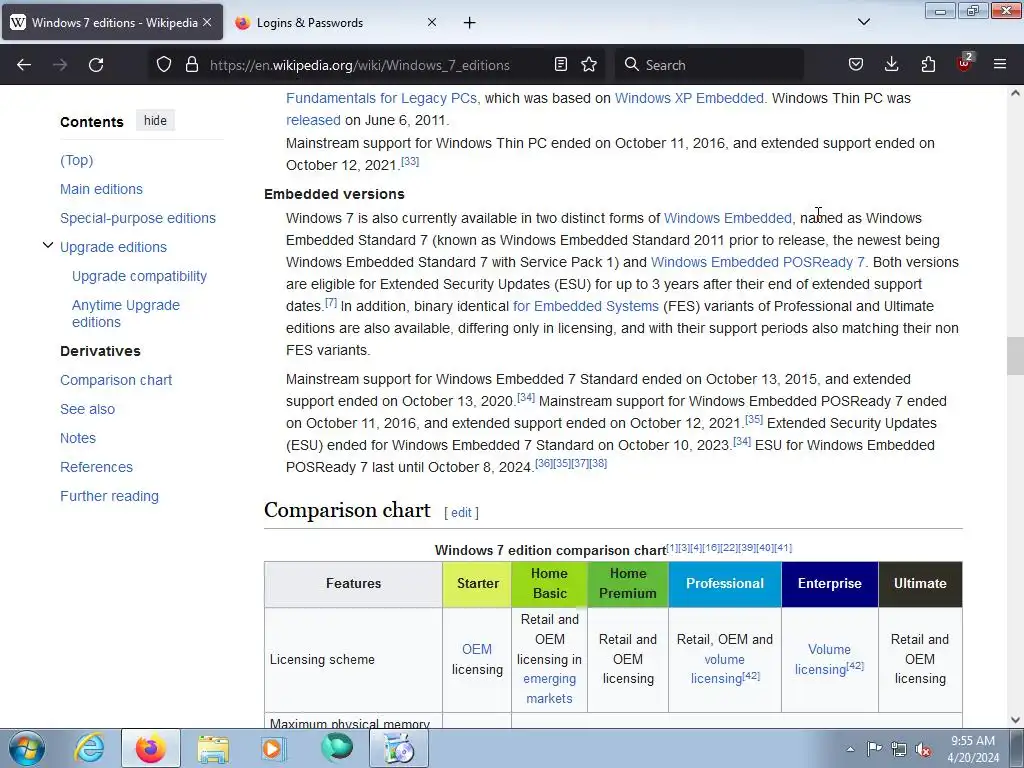Go to Main editions section
Screen dimensions: 1024x768
tap(101, 189)
